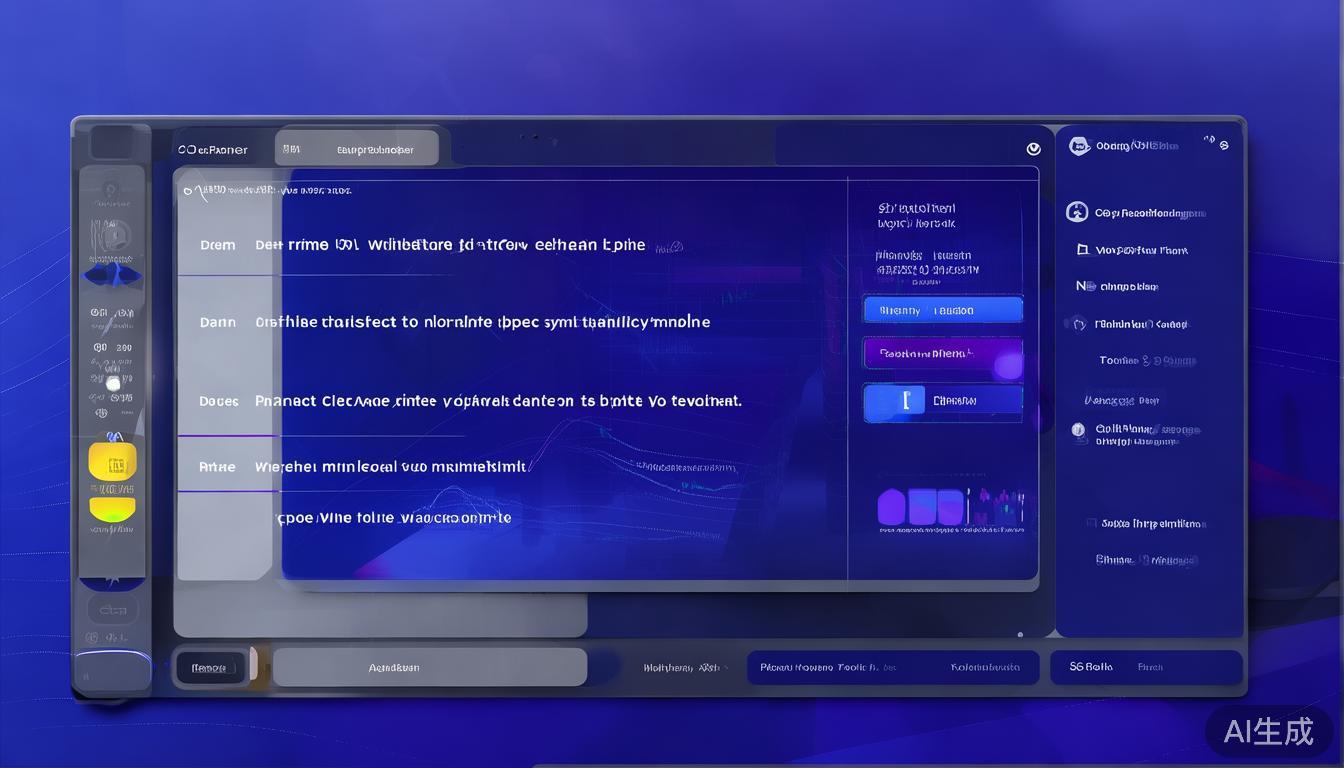The height and width of the screenshot is (768, 1344).
Task: Click the purple bar chart thumbnail
Action: (x=921, y=508)
